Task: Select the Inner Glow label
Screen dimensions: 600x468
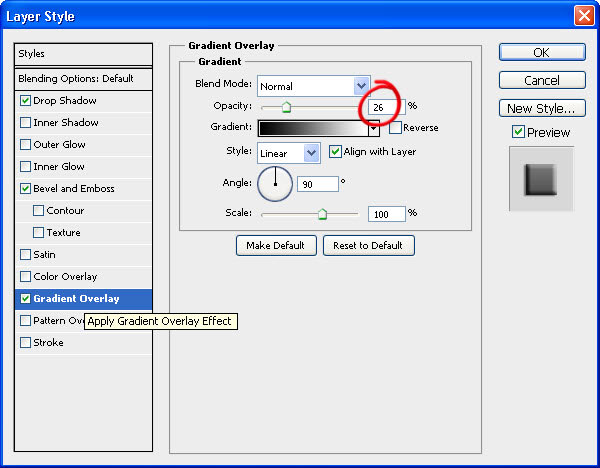Action: point(59,166)
